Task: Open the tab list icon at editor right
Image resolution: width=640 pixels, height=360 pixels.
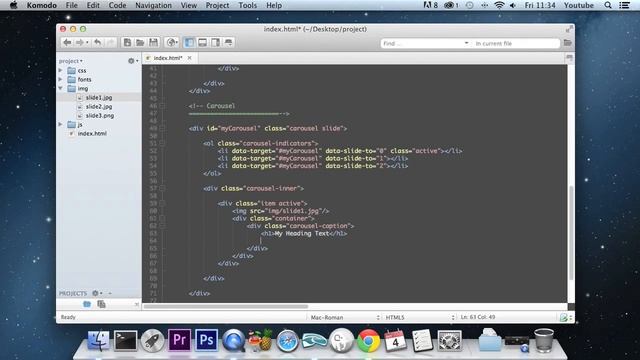Action: (569, 58)
